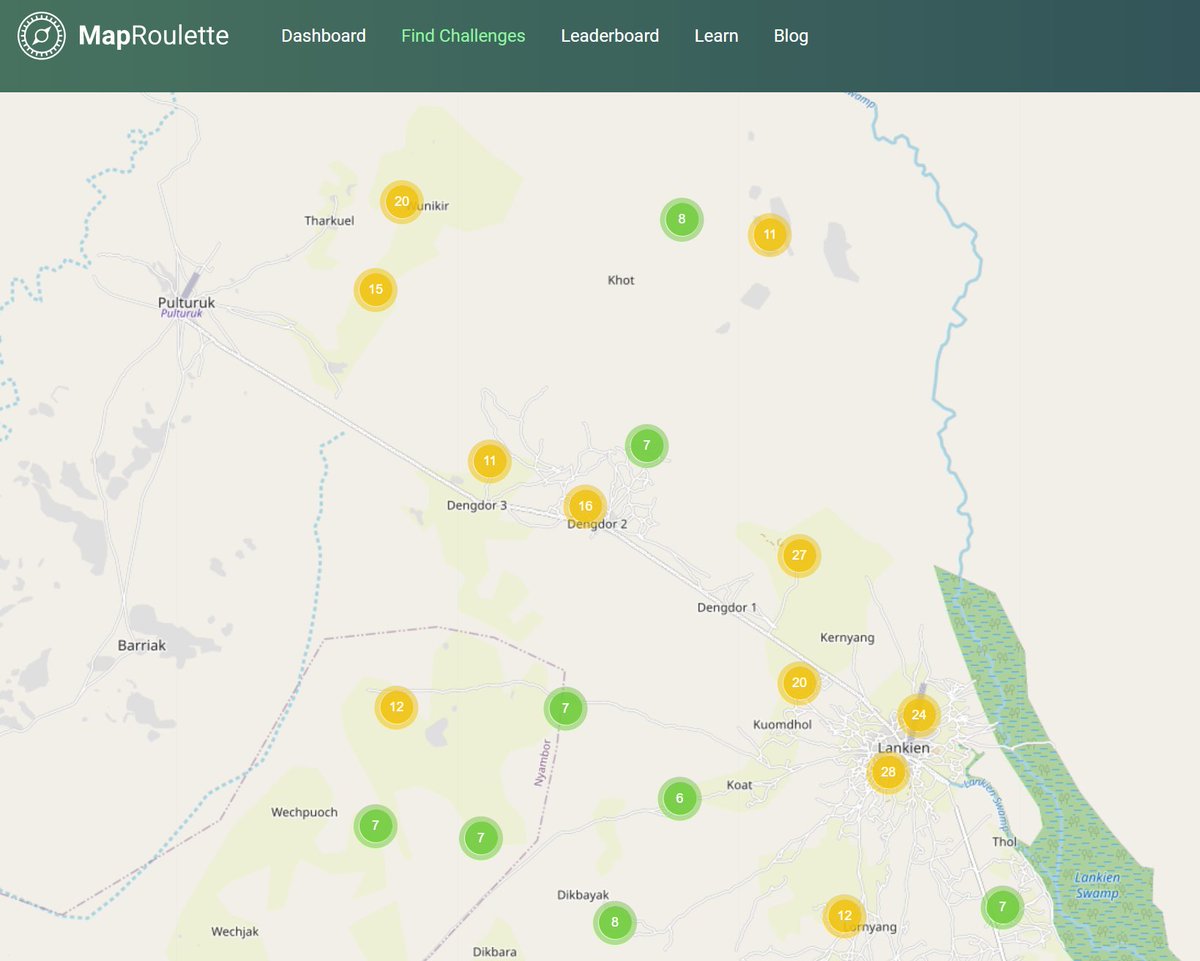The image size is (1200, 961).
Task: Click the cluster of 20 above Kuomdhol
Action: click(x=797, y=682)
